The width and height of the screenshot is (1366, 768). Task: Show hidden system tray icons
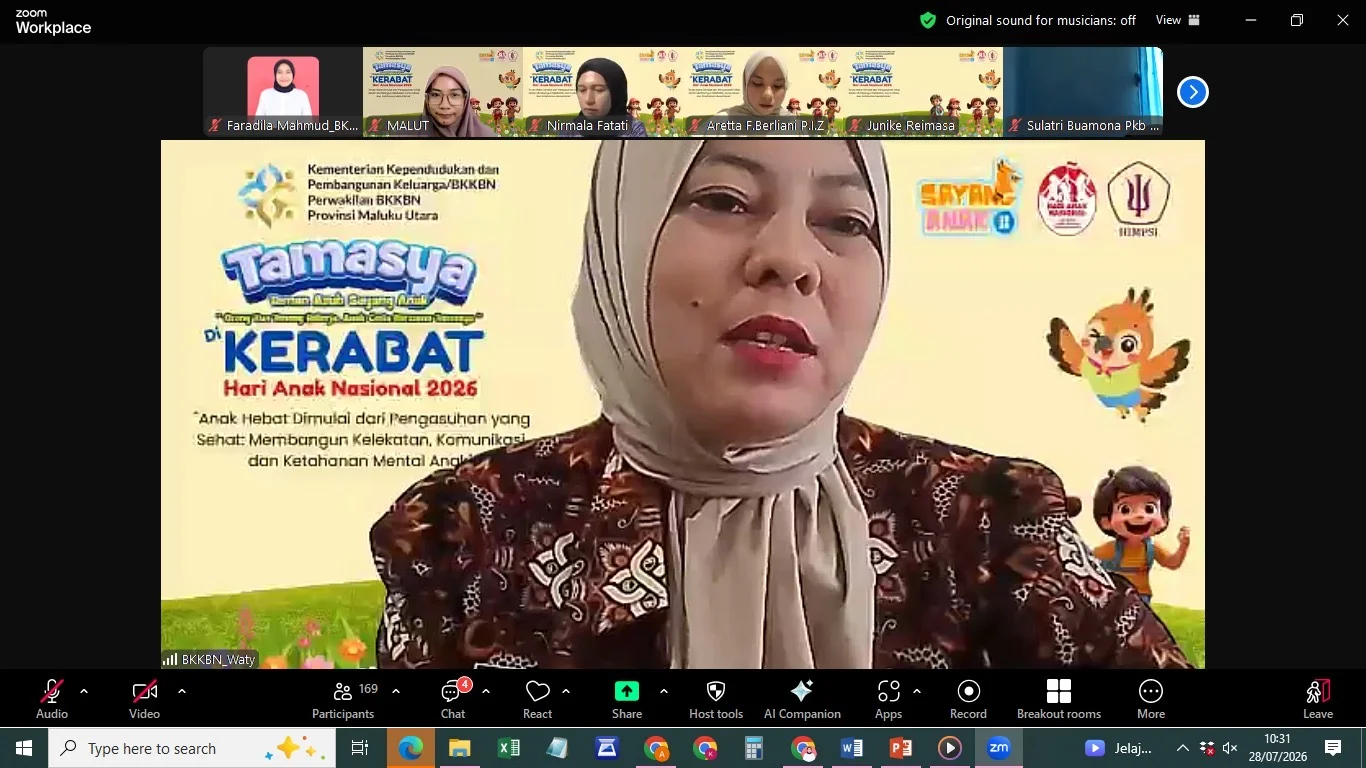click(1183, 748)
